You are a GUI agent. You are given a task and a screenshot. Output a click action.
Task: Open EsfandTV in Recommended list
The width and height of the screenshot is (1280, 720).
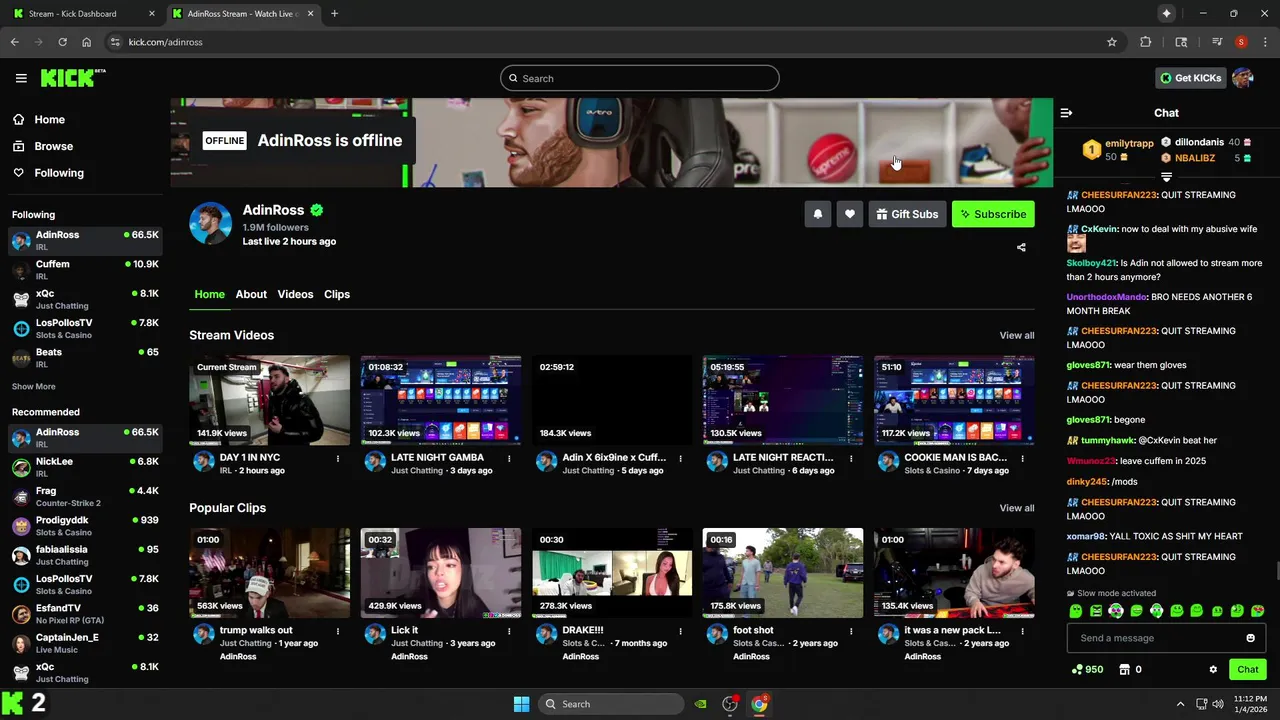(85, 613)
